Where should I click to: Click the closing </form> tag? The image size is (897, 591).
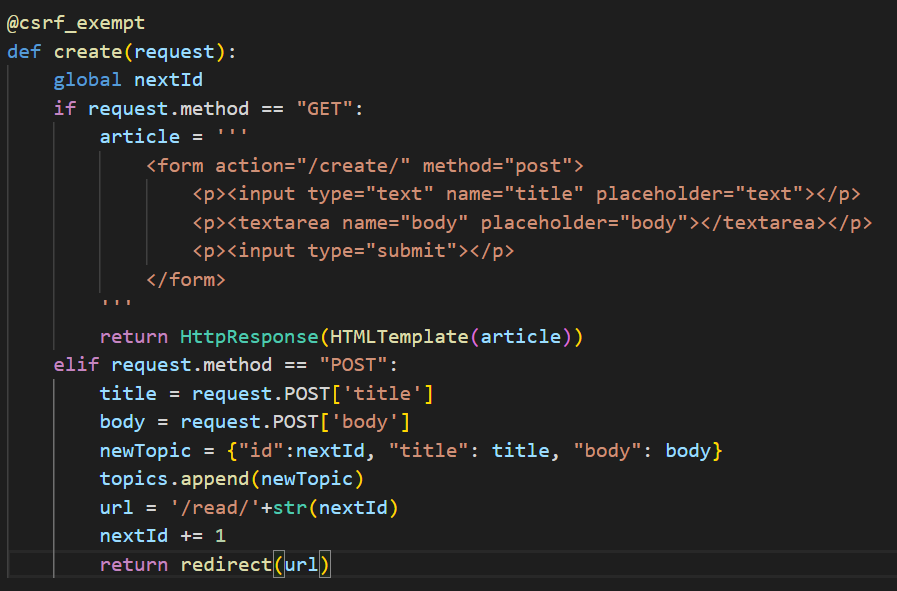click(186, 280)
